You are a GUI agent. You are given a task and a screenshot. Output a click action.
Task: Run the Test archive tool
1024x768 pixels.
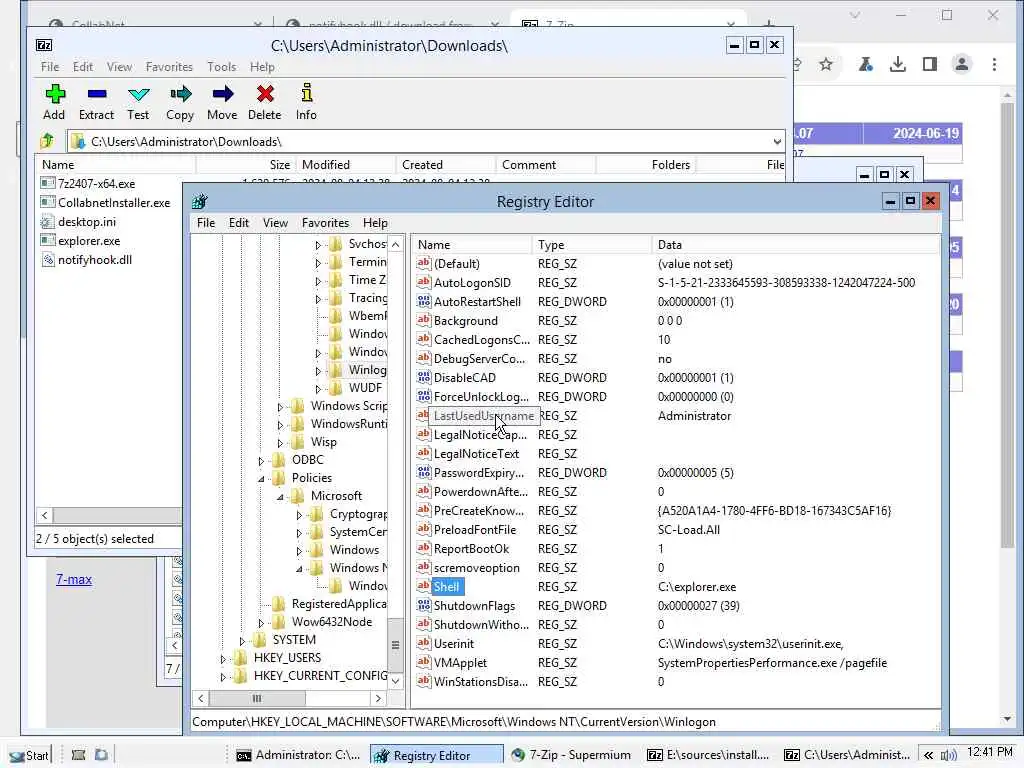[x=138, y=102]
